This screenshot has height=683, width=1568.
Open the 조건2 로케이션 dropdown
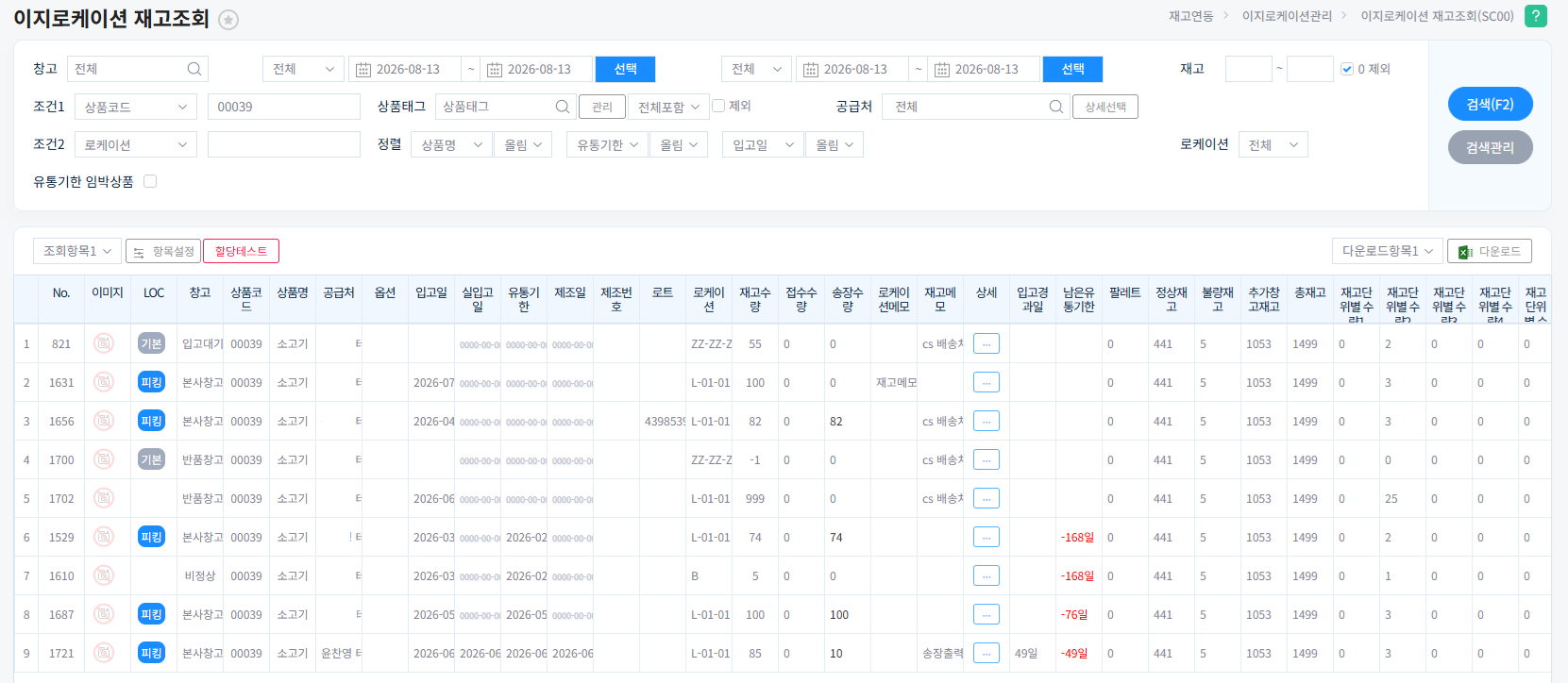tap(136, 145)
